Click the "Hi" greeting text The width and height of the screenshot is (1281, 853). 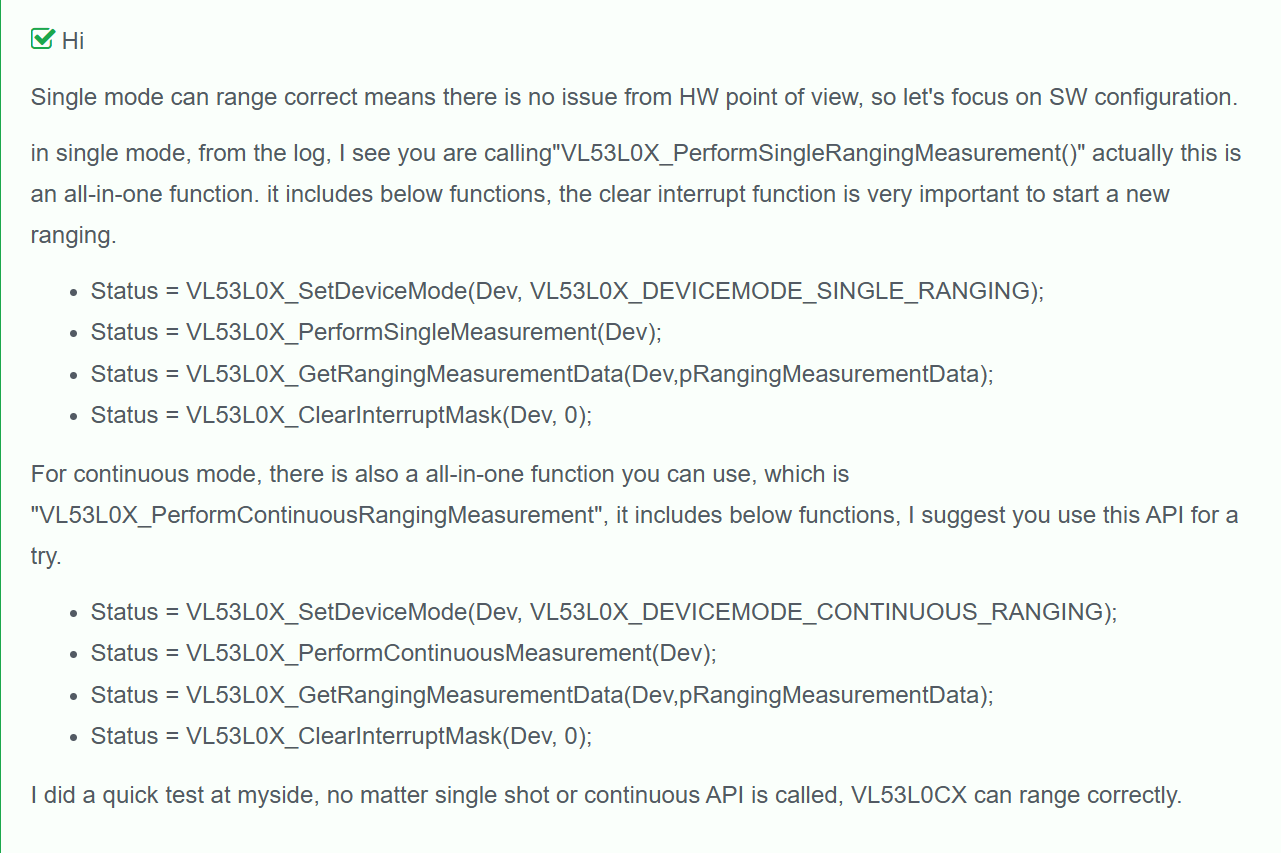pos(73,41)
